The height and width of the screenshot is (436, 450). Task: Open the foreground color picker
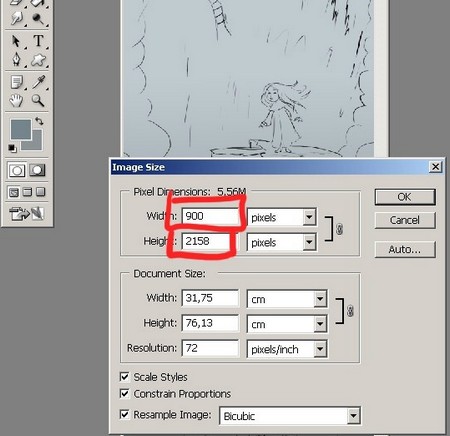point(21,129)
